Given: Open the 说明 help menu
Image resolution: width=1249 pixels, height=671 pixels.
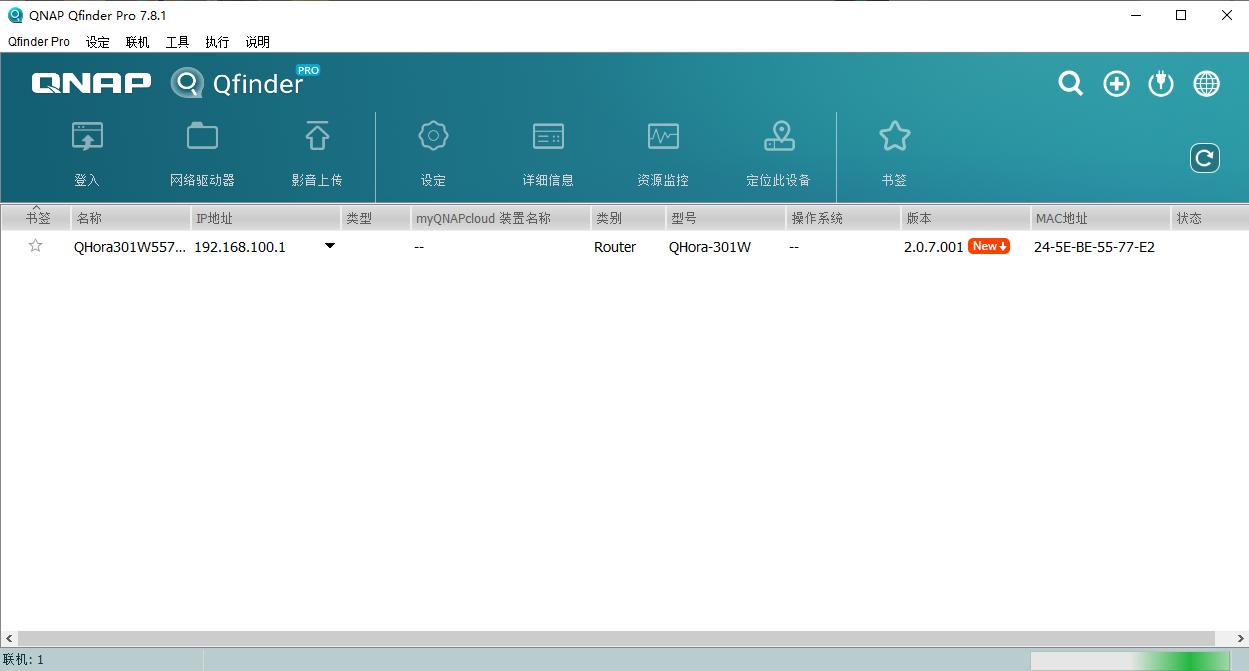Looking at the screenshot, I should pyautogui.click(x=256, y=42).
